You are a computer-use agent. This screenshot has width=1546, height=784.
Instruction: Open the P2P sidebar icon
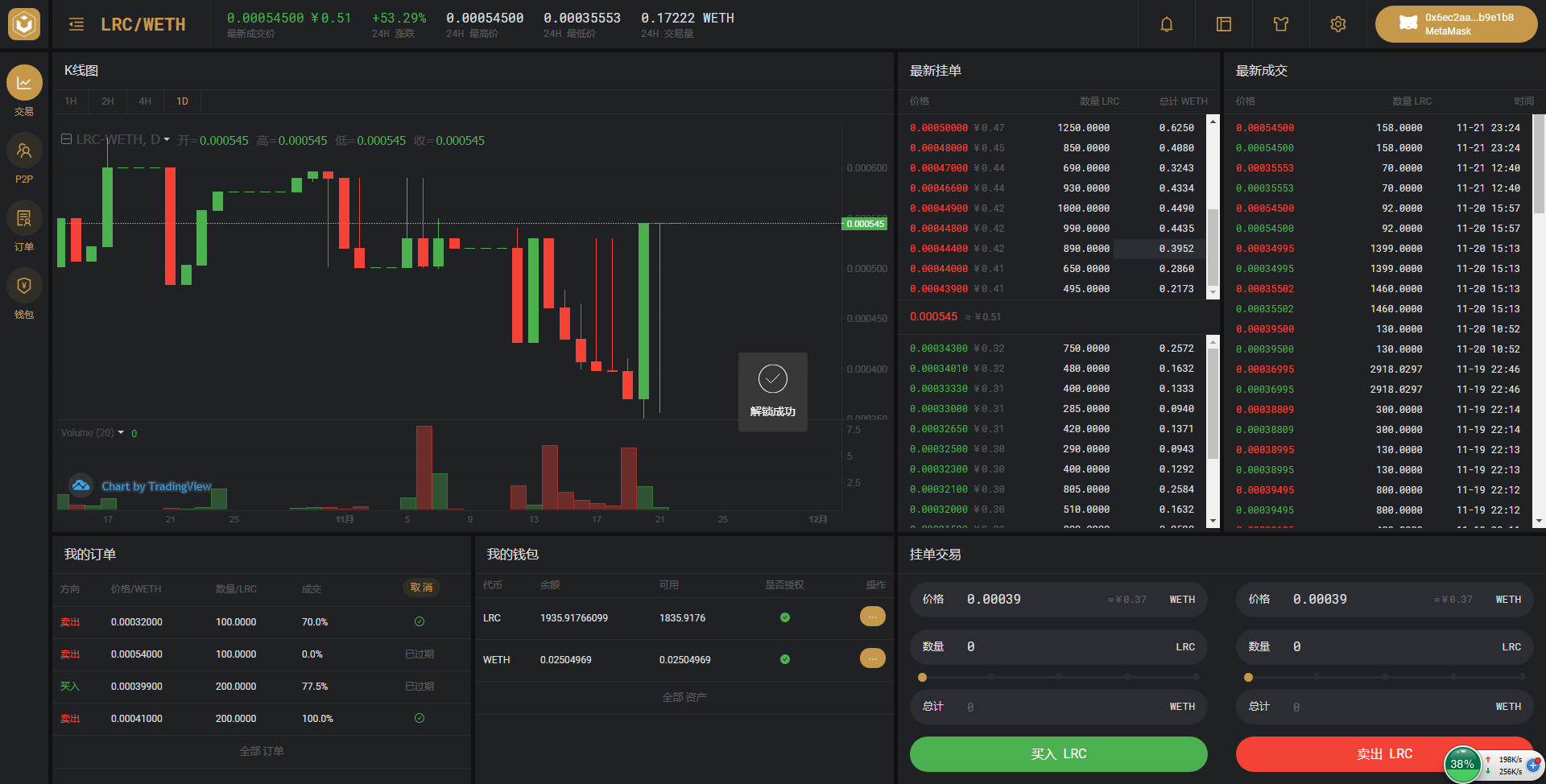coord(24,151)
